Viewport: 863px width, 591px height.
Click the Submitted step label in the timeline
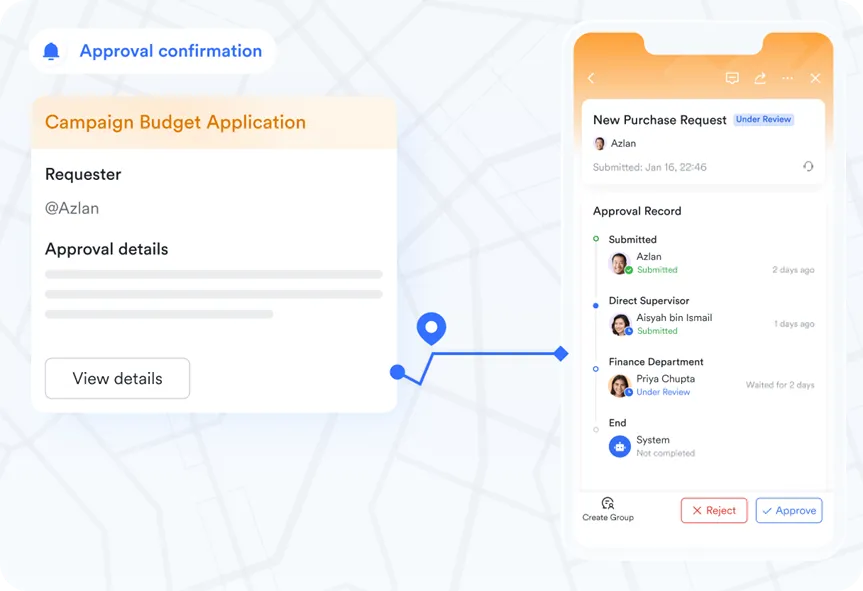coord(632,240)
